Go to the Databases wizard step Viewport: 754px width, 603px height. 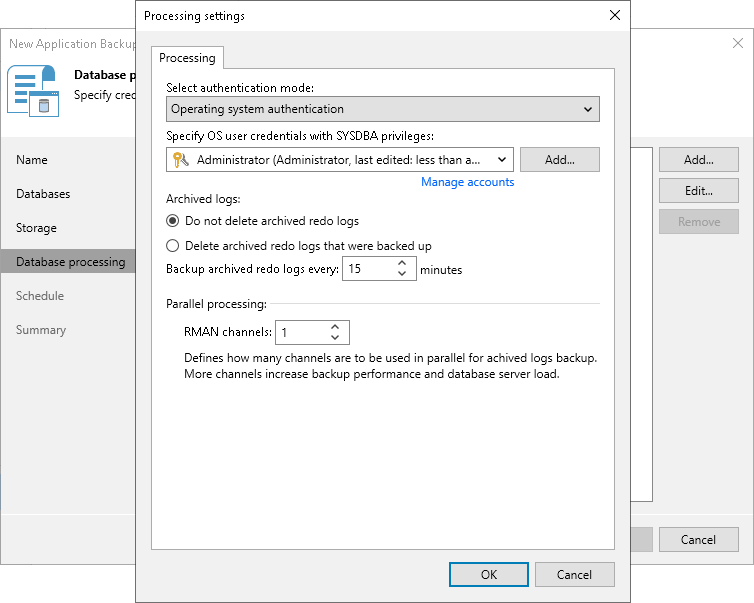(43, 194)
